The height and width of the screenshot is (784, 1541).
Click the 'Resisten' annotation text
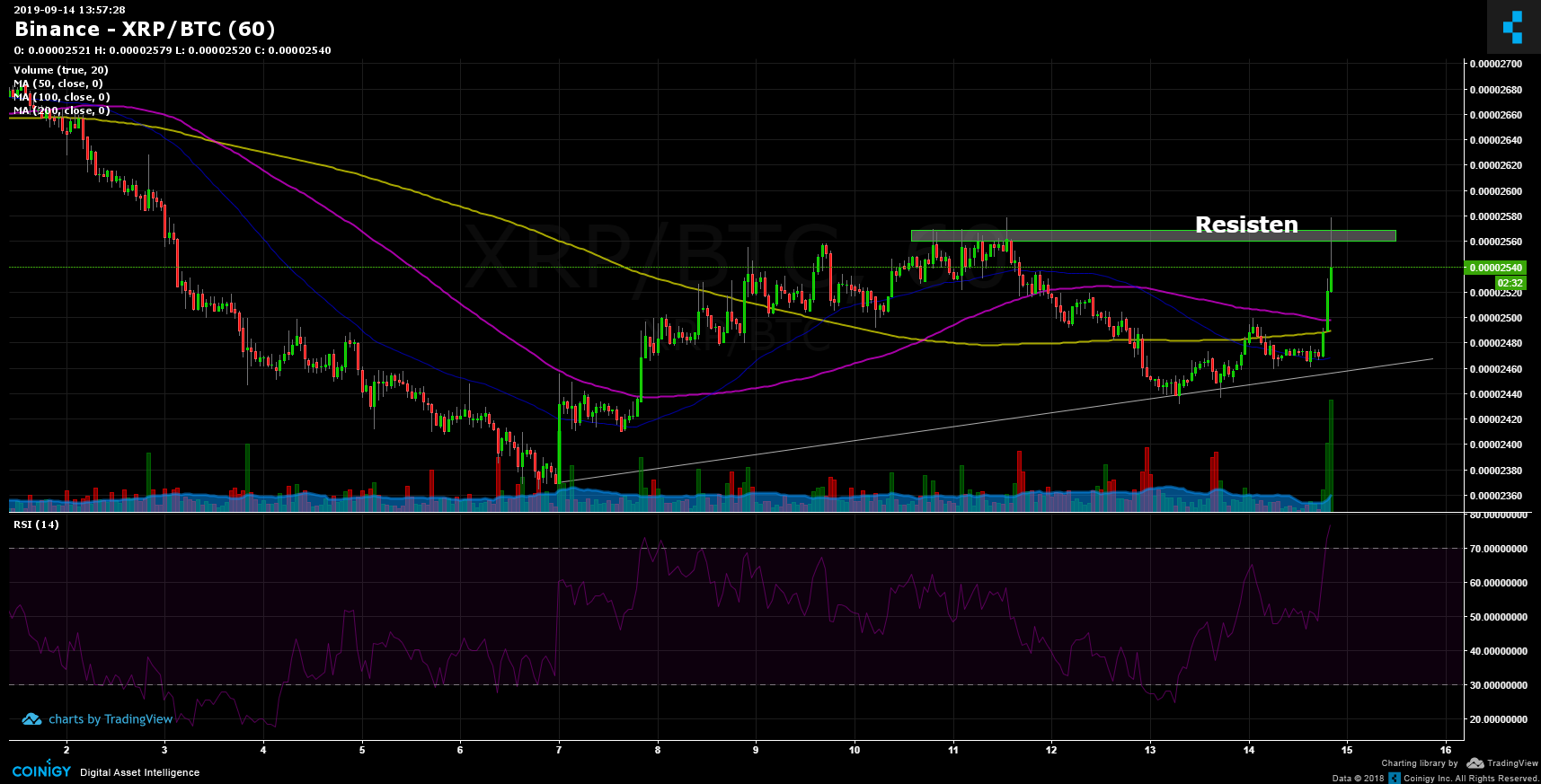point(1246,225)
